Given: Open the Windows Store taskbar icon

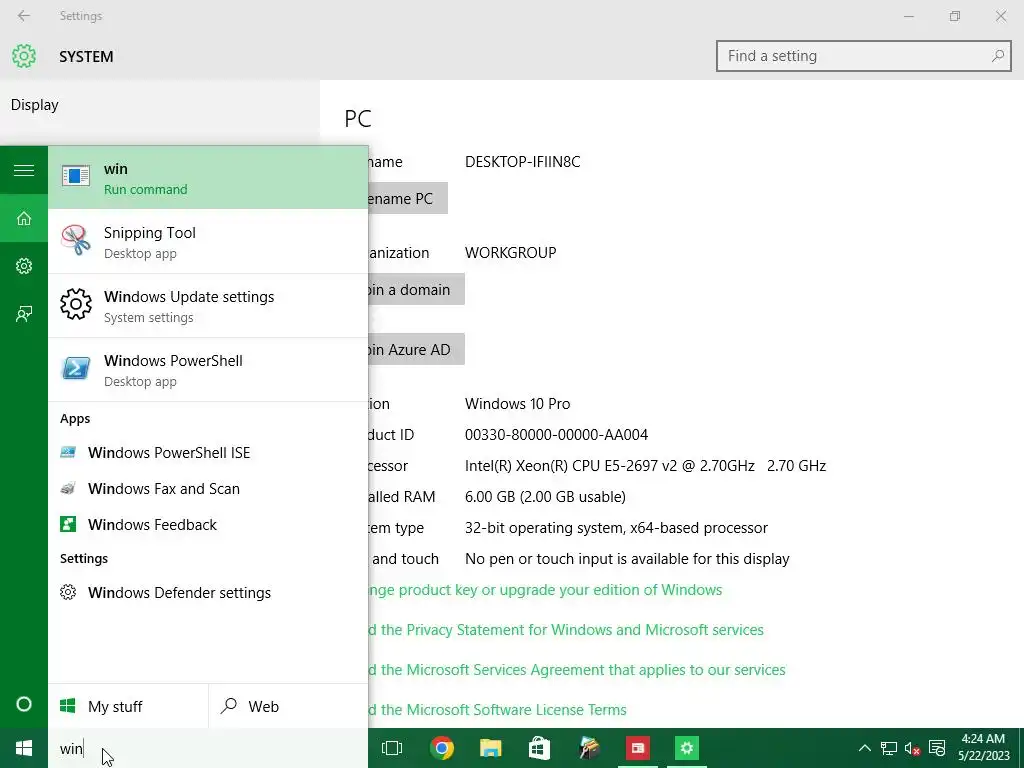Looking at the screenshot, I should 539,748.
